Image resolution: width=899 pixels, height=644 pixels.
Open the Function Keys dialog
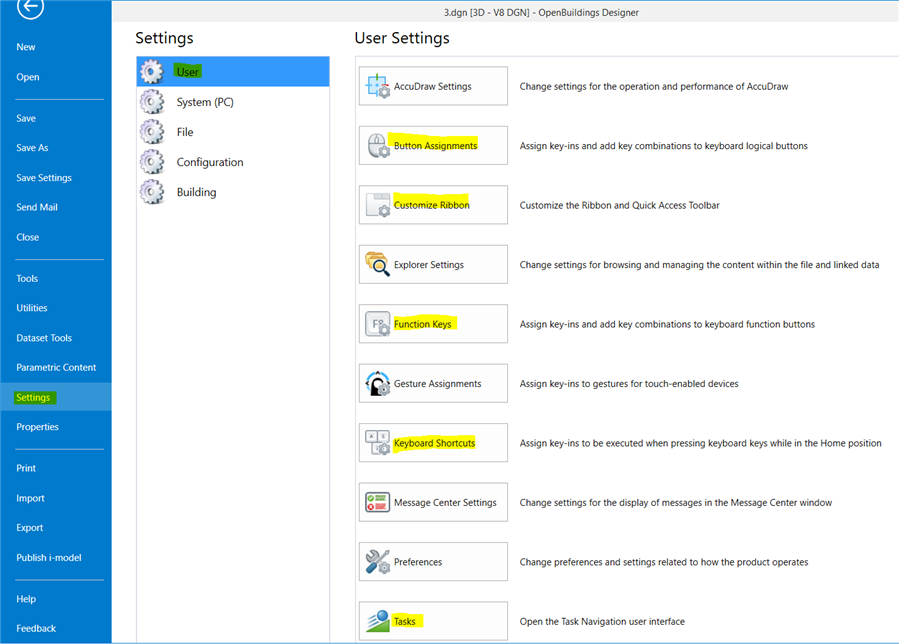click(433, 324)
